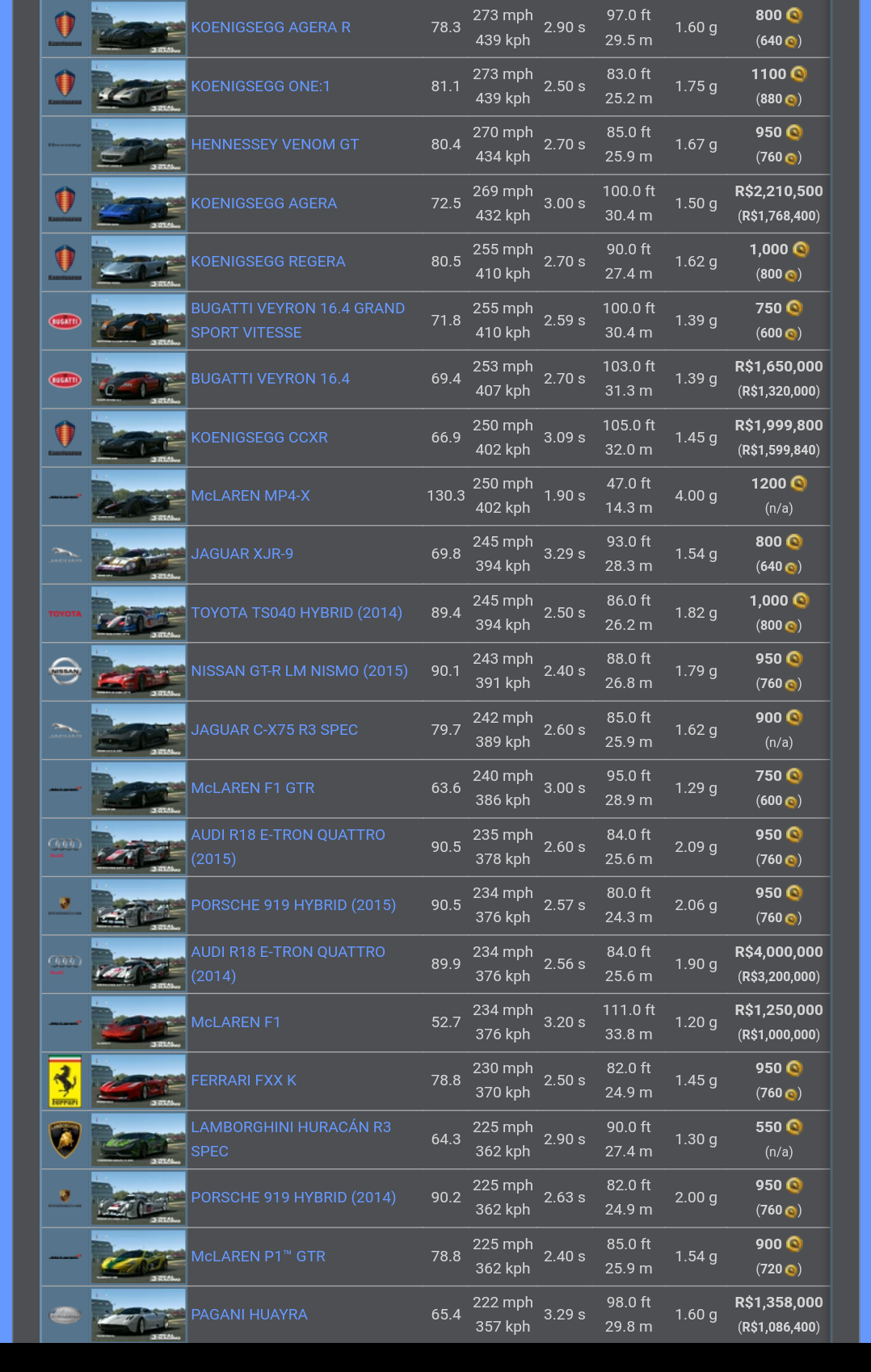Select 4.00 g value in McLaren MP4-X row
Screen dimensions: 871x1372
[x=696, y=496]
